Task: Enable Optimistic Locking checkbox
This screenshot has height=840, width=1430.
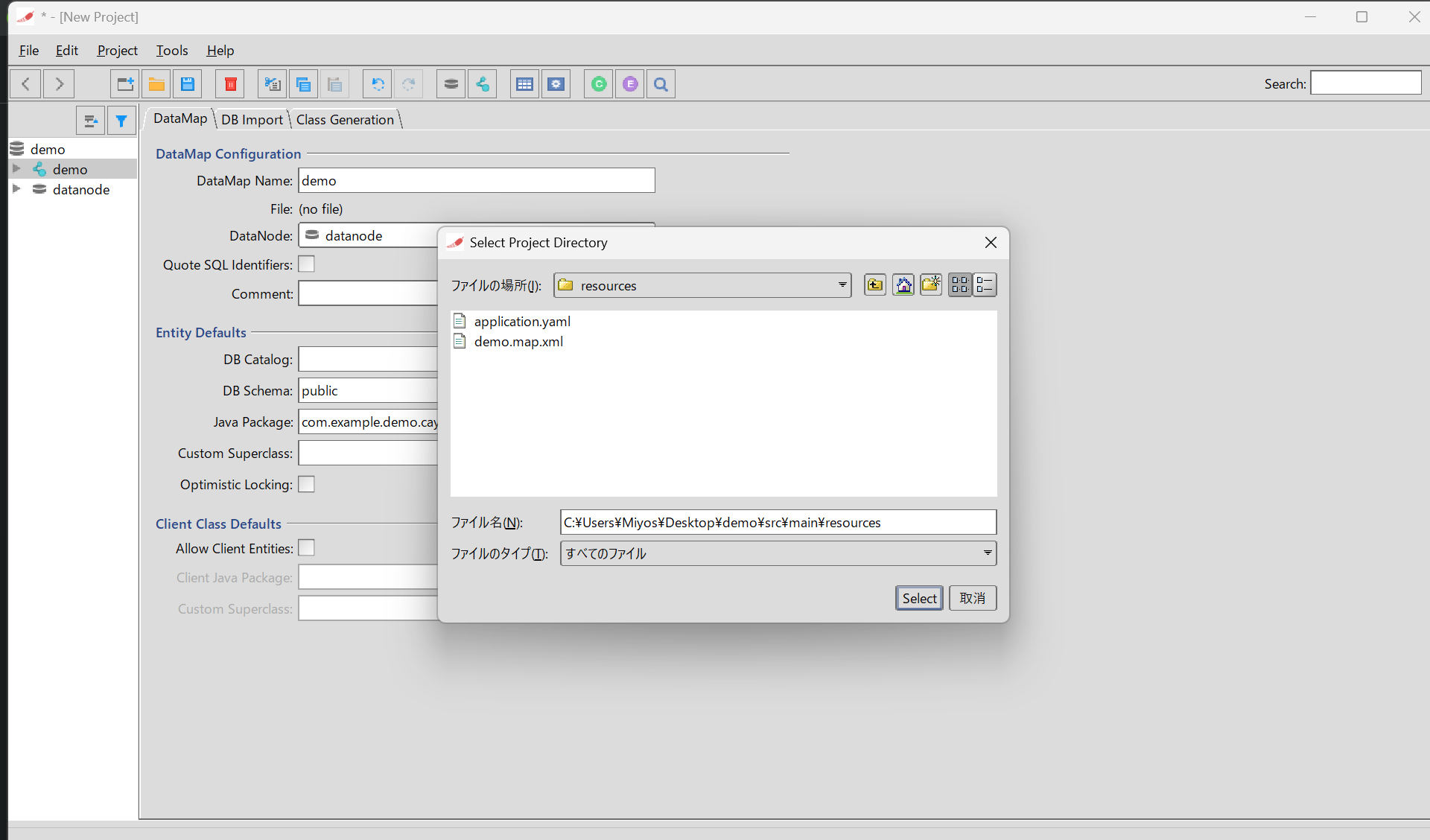Action: pos(306,484)
